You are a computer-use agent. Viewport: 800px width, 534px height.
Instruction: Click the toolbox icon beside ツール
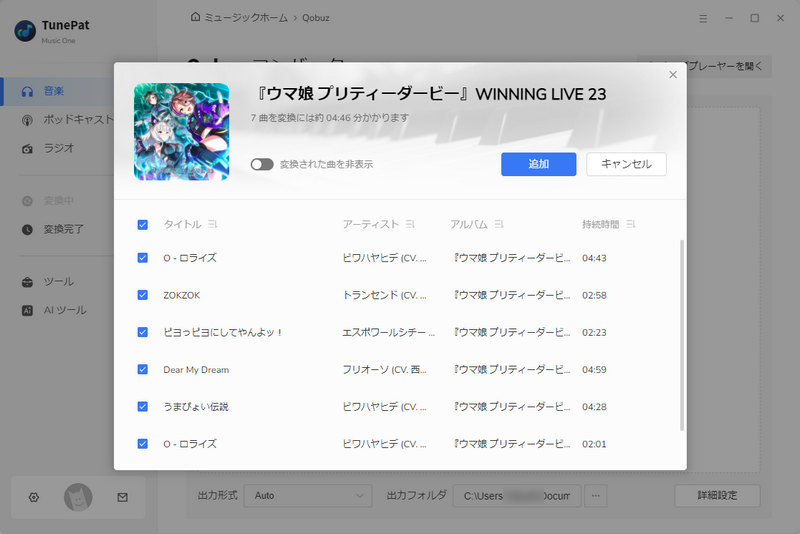click(27, 282)
